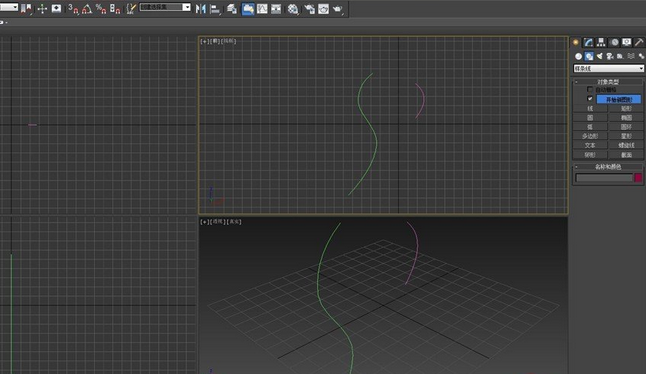The width and height of the screenshot is (646, 374).
Task: Toggle the Angle Snap icon
Action: point(87,9)
